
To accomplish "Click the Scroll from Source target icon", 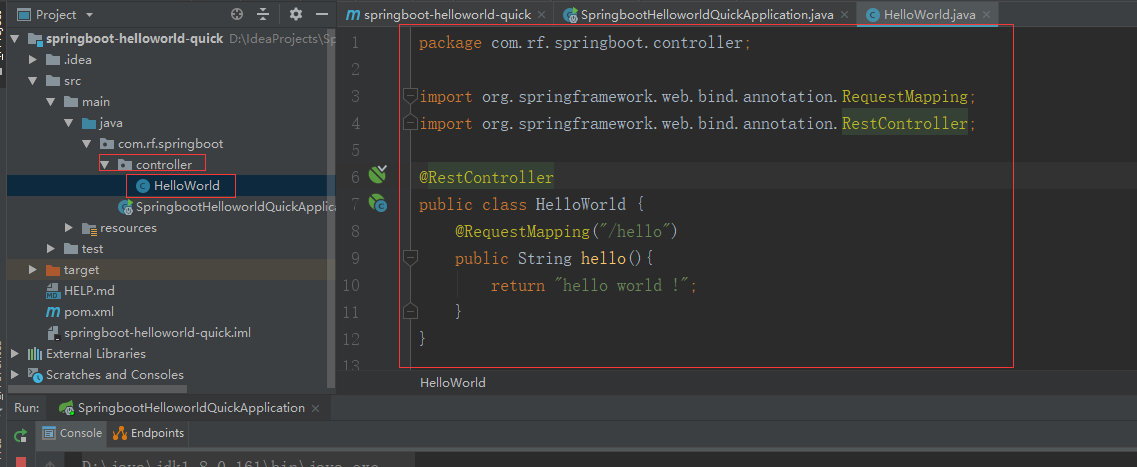I will coord(236,14).
